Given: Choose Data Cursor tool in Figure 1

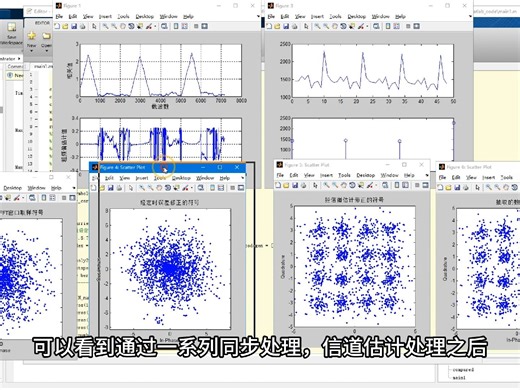Looking at the screenshot, I should 140,26.
